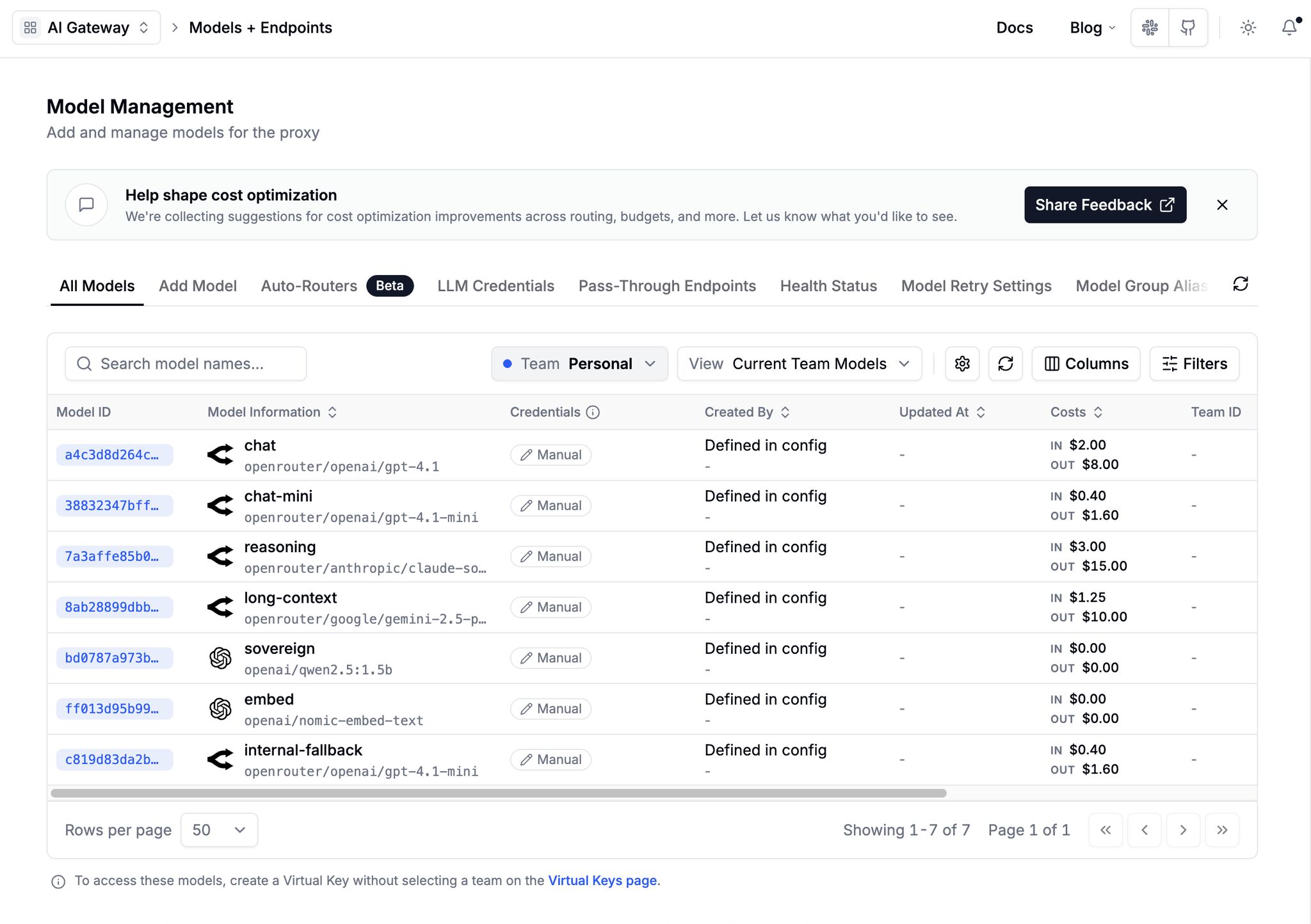Screen dimensions: 1311x924
Task: Open the Auto-Routers tab
Action: 337,286
